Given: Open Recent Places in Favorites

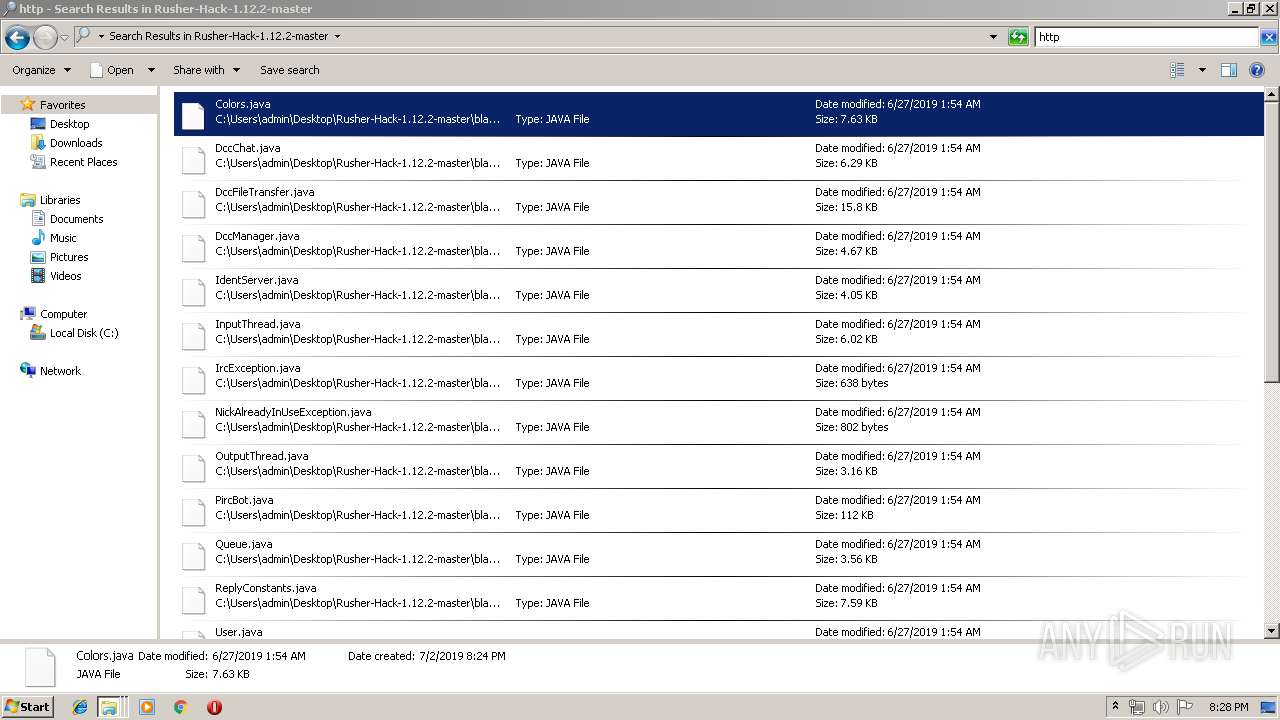Looking at the screenshot, I should coord(83,162).
